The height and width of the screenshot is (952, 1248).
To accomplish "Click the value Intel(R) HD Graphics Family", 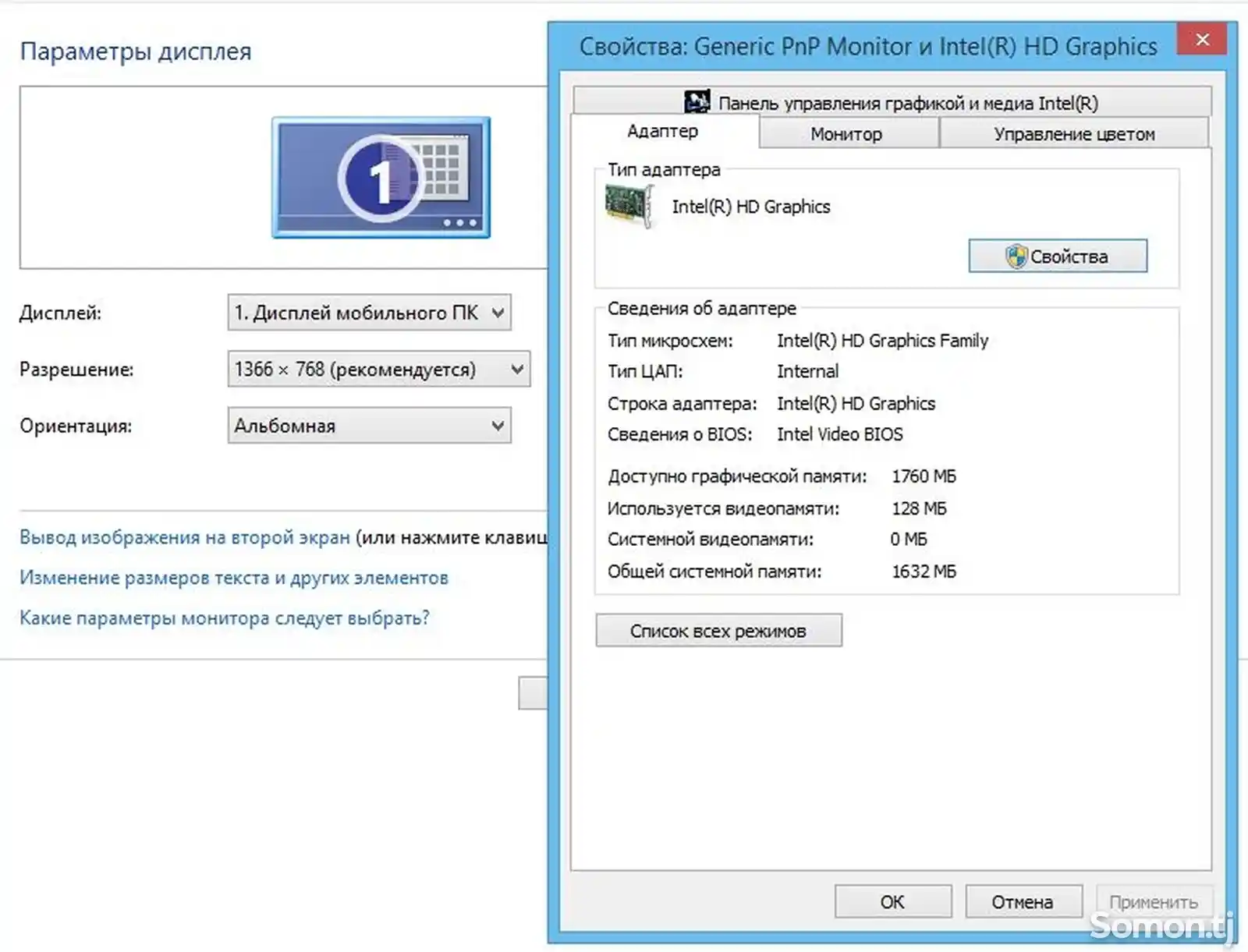I will click(882, 341).
